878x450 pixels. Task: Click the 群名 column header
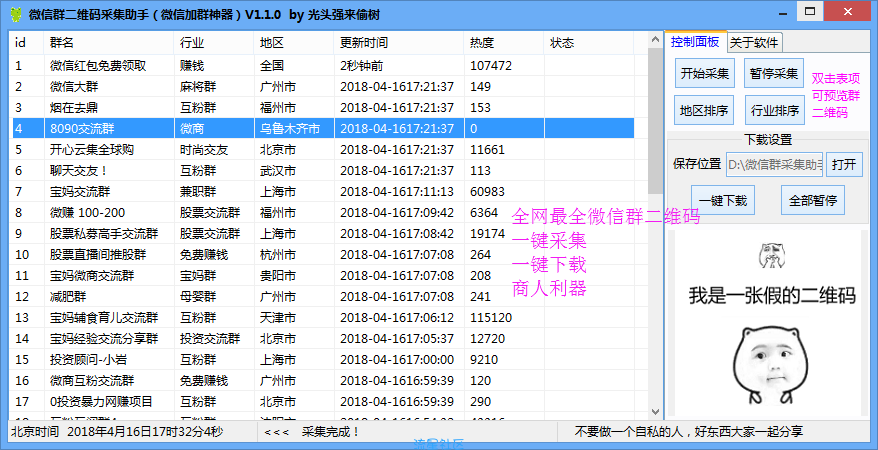pos(109,43)
